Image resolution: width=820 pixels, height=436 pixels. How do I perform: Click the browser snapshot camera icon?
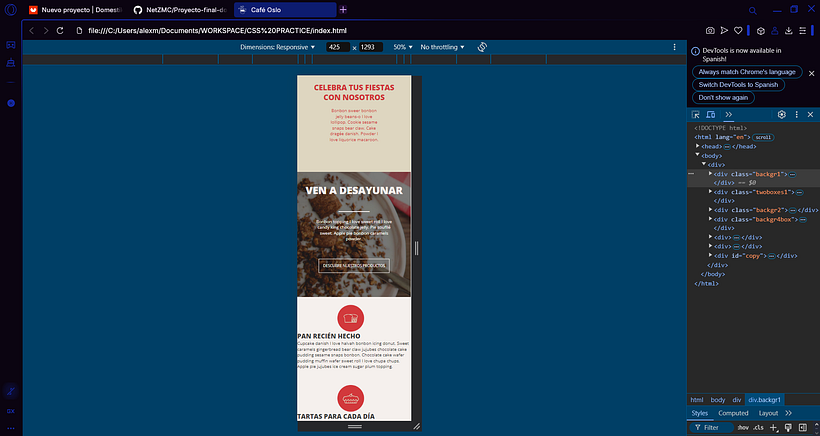pos(711,31)
